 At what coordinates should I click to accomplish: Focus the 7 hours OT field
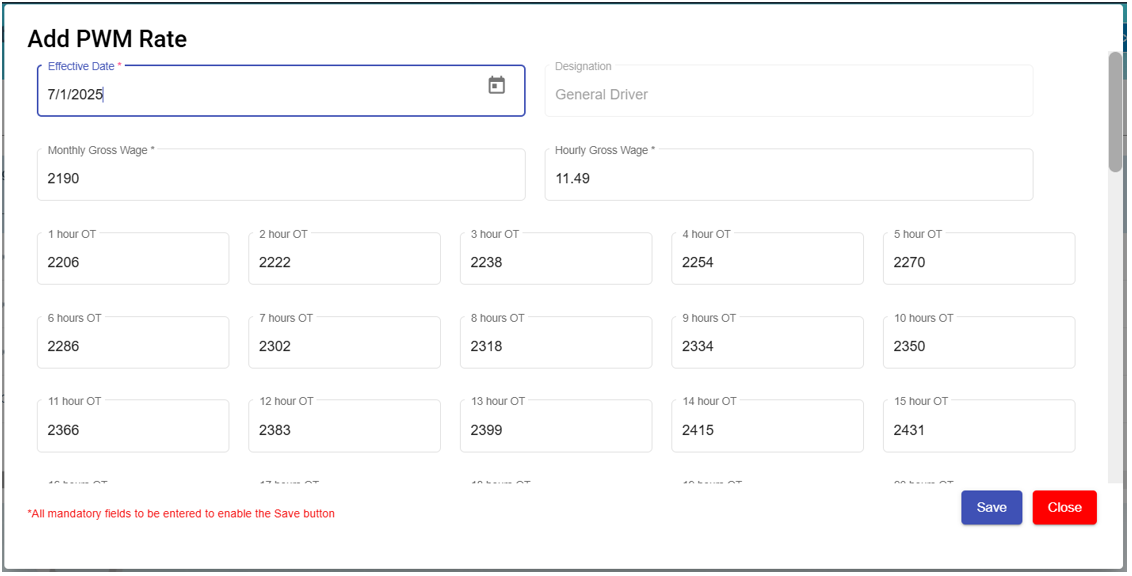pyautogui.click(x=344, y=346)
